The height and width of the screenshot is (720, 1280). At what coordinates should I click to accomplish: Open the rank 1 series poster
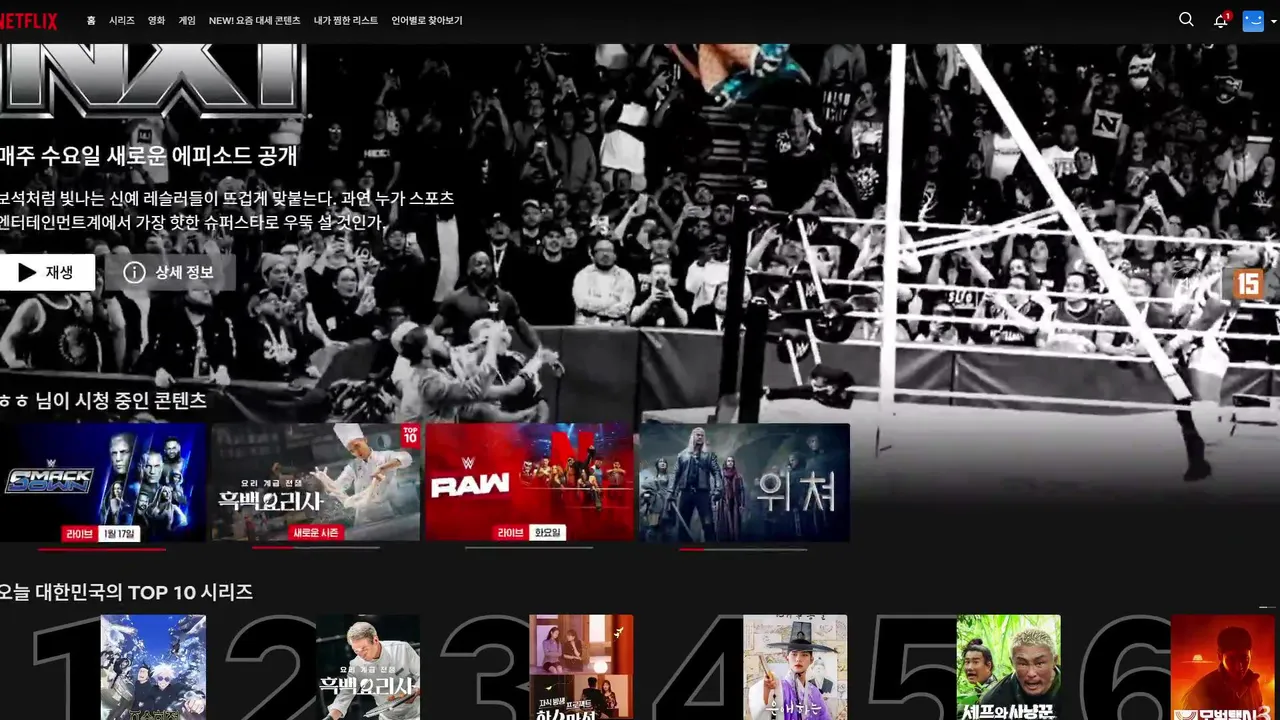(x=153, y=667)
